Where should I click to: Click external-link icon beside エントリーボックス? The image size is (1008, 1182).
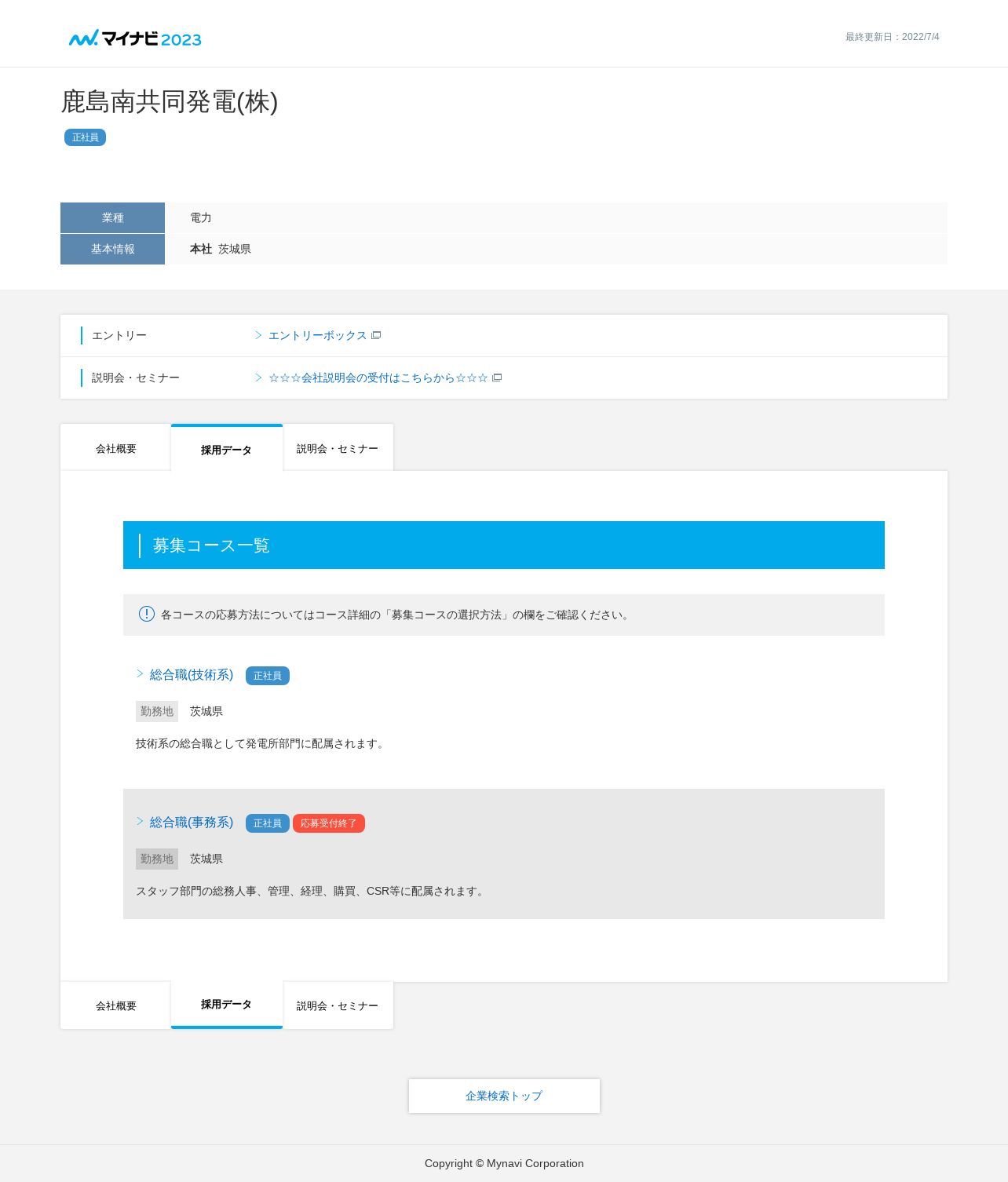pos(376,335)
